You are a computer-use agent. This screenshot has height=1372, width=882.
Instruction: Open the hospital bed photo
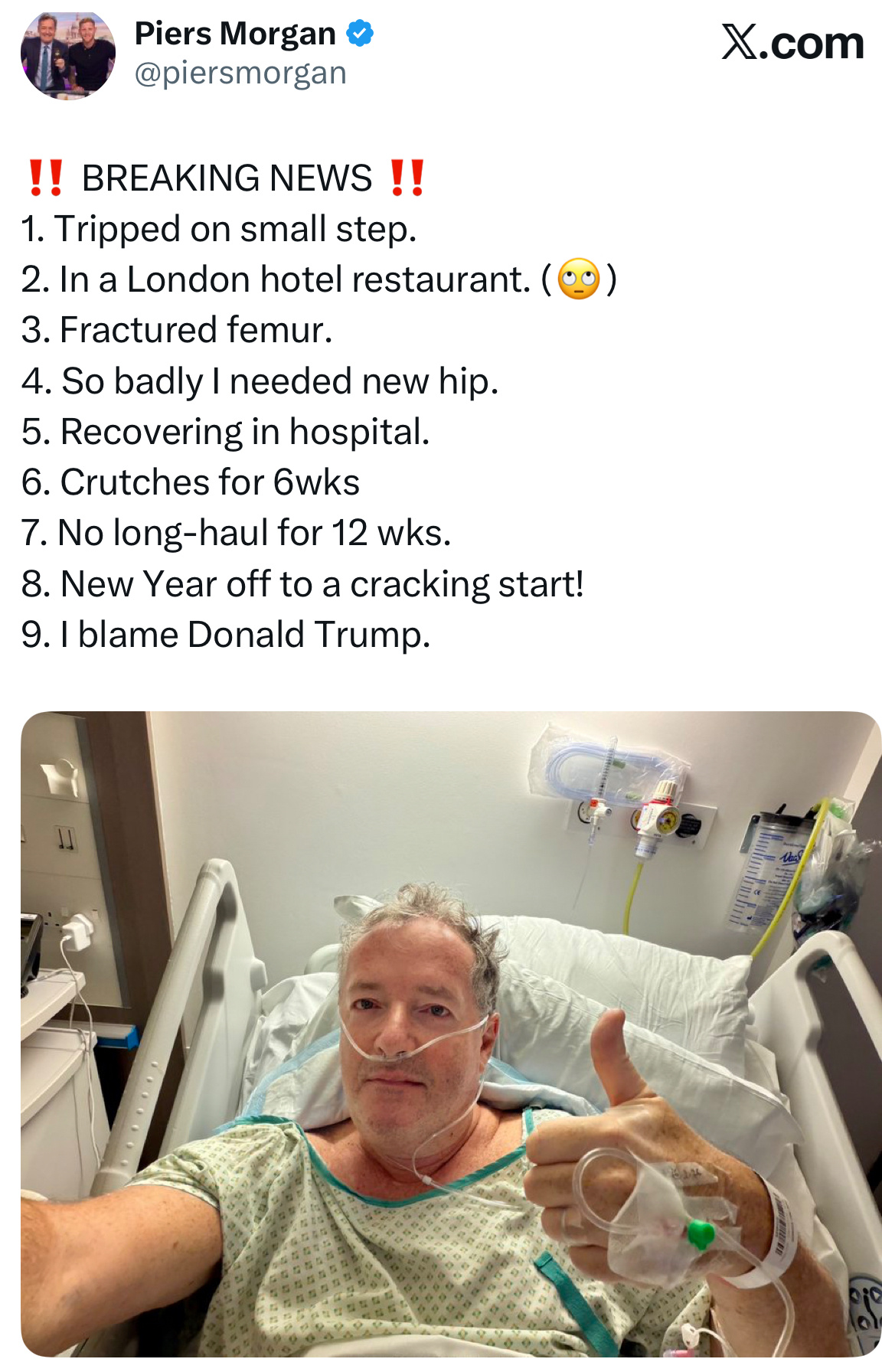[x=451, y=1034]
